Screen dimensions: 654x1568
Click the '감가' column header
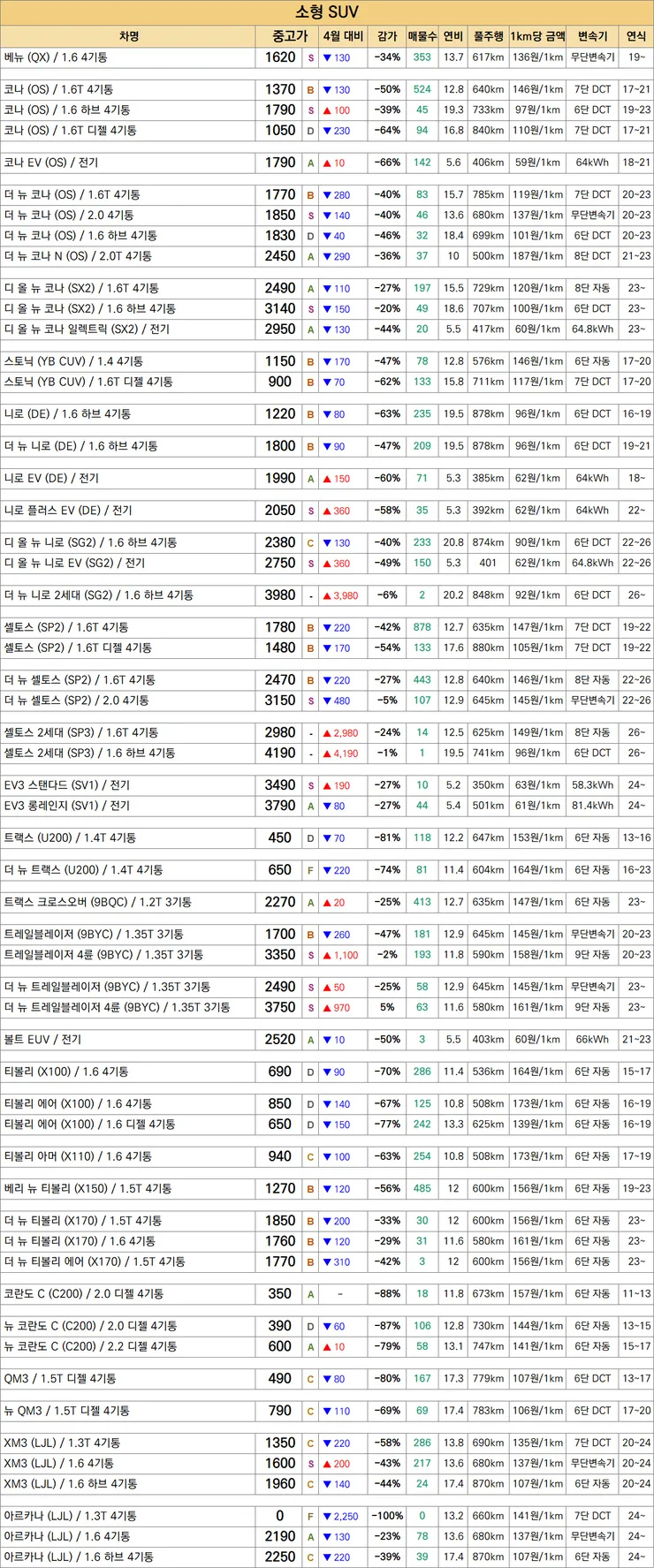(387, 36)
